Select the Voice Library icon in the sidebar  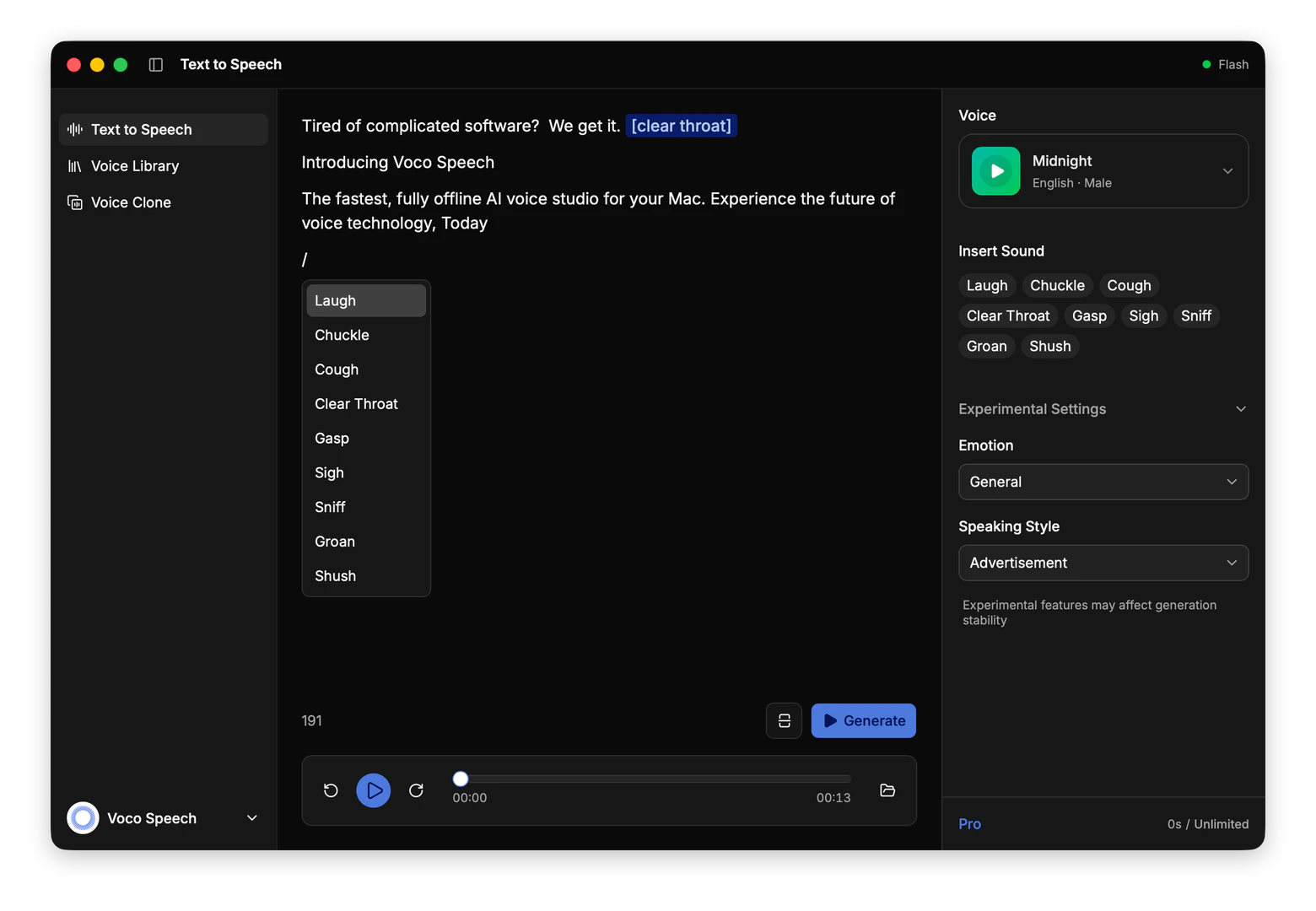pyautogui.click(x=74, y=165)
